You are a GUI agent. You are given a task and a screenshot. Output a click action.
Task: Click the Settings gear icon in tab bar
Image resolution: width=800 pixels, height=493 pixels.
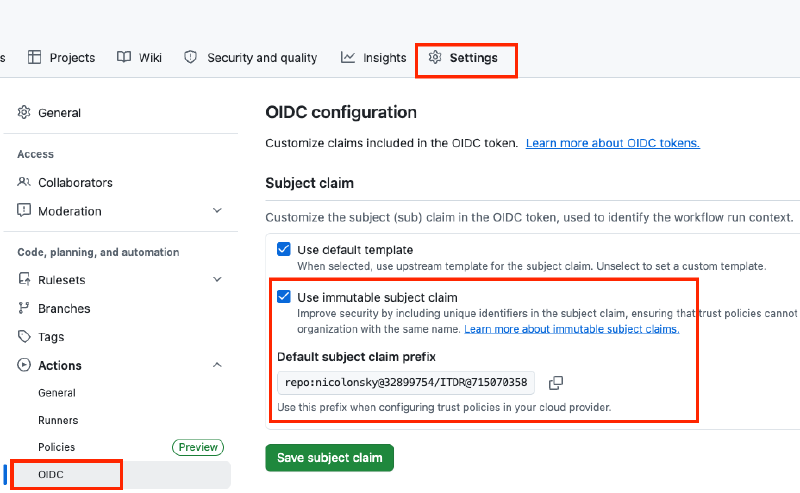[x=435, y=57]
